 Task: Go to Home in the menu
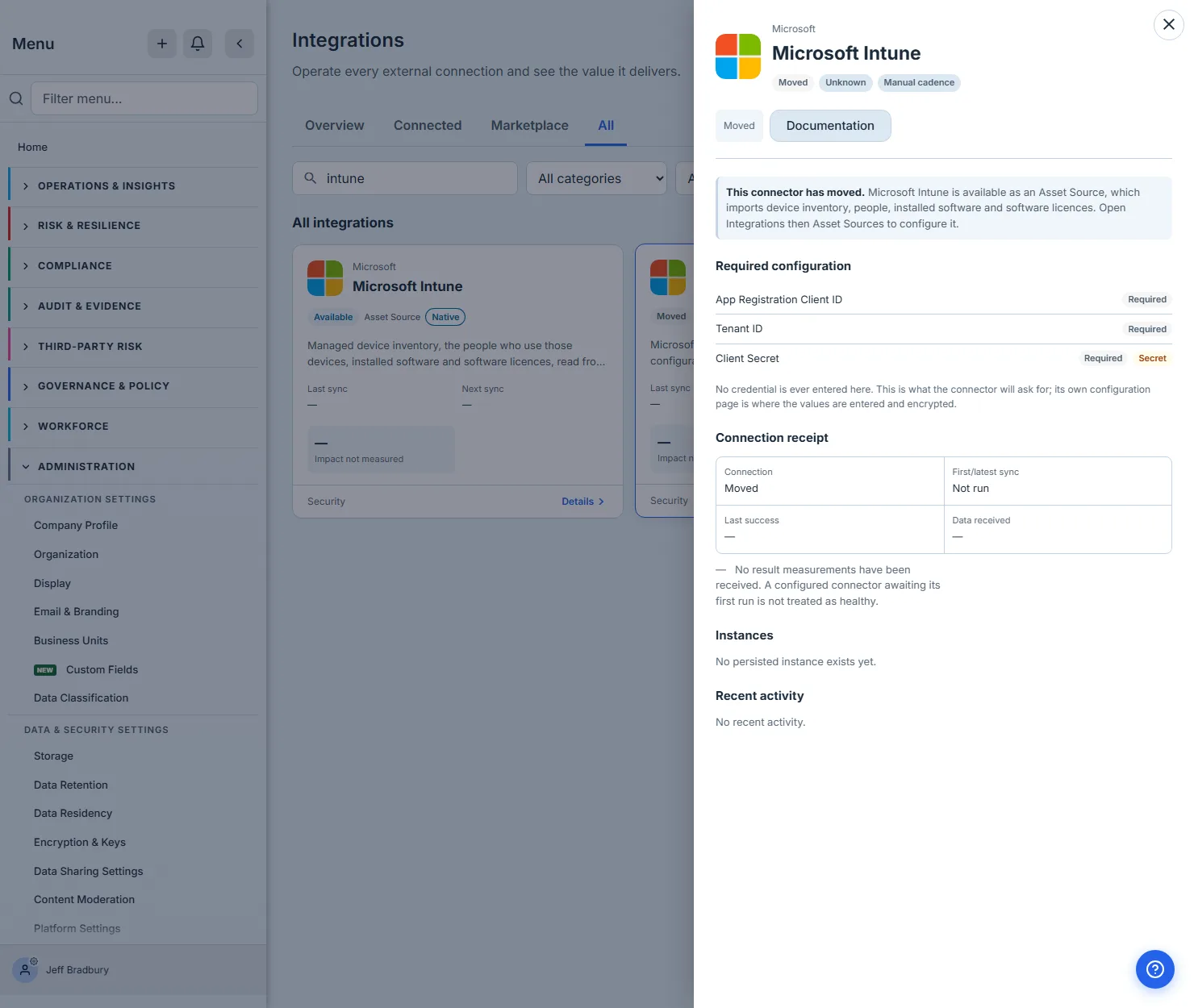coord(33,148)
